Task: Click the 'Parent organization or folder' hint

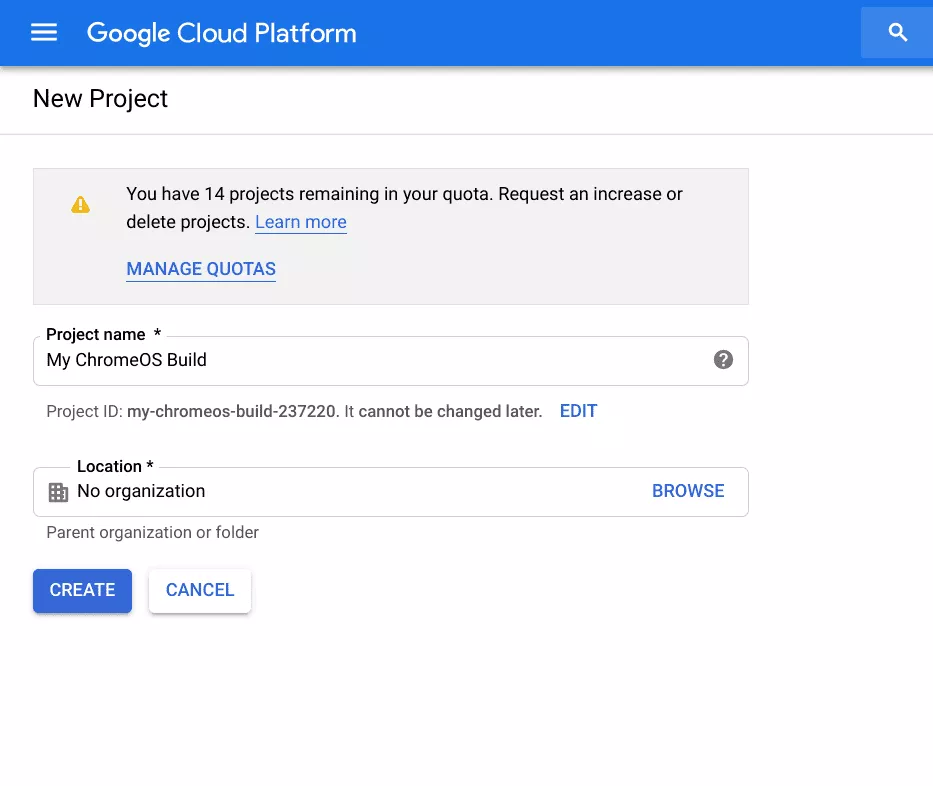Action: coord(152,532)
